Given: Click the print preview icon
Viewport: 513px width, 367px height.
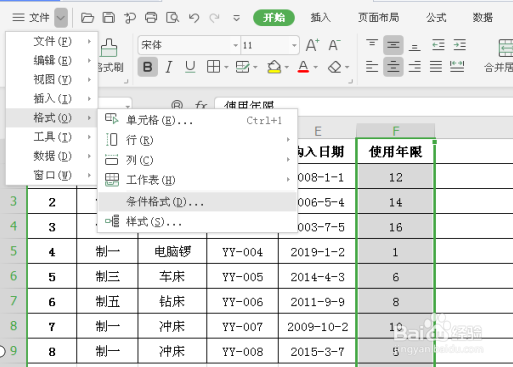Looking at the screenshot, I should point(172,17).
